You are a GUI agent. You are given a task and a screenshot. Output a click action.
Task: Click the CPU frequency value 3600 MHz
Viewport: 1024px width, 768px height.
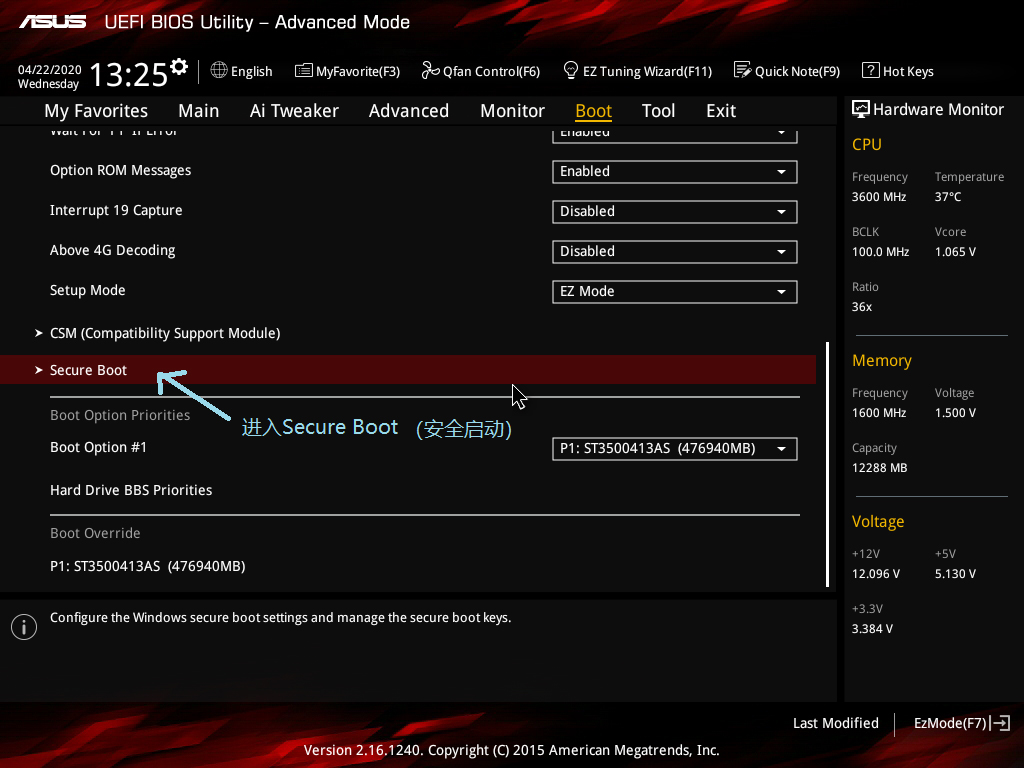pyautogui.click(x=879, y=197)
